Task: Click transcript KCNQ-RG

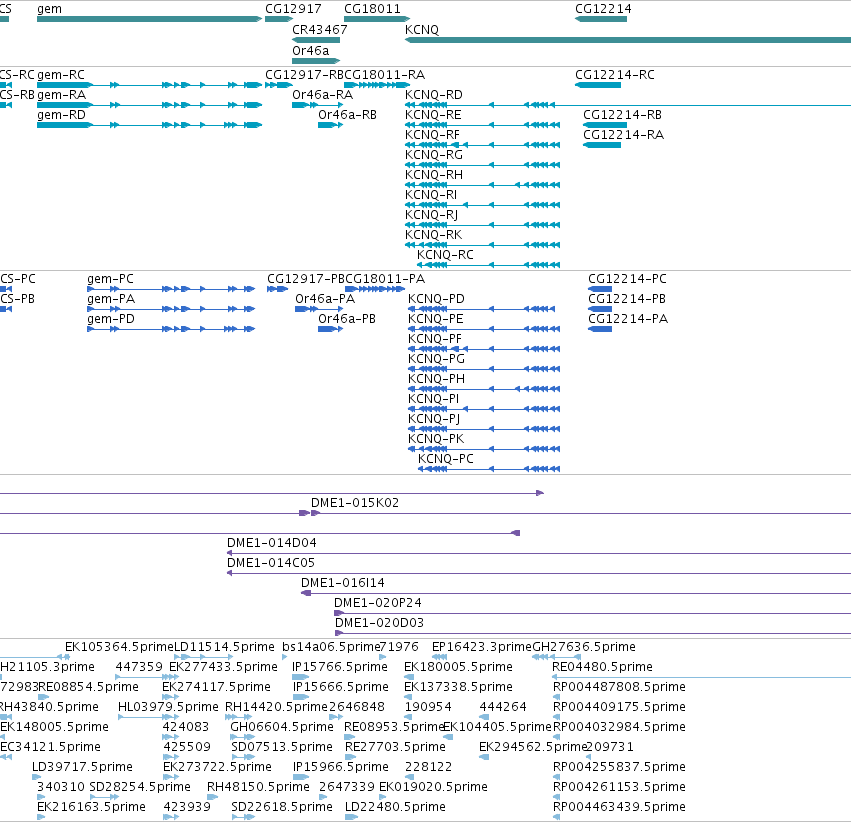Action: pos(482,165)
